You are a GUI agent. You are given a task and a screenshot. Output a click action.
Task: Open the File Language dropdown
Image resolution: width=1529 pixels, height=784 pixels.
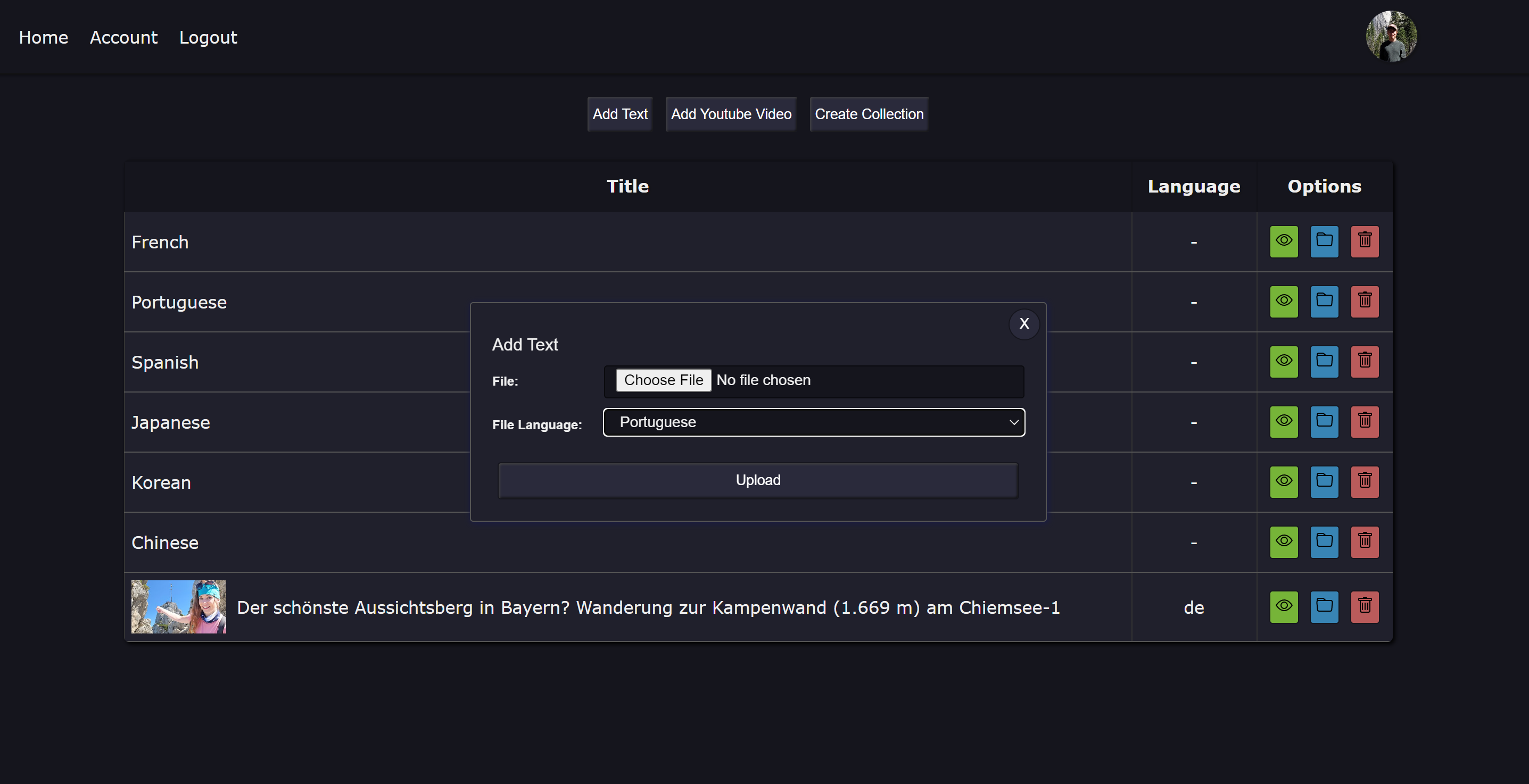[x=814, y=422]
